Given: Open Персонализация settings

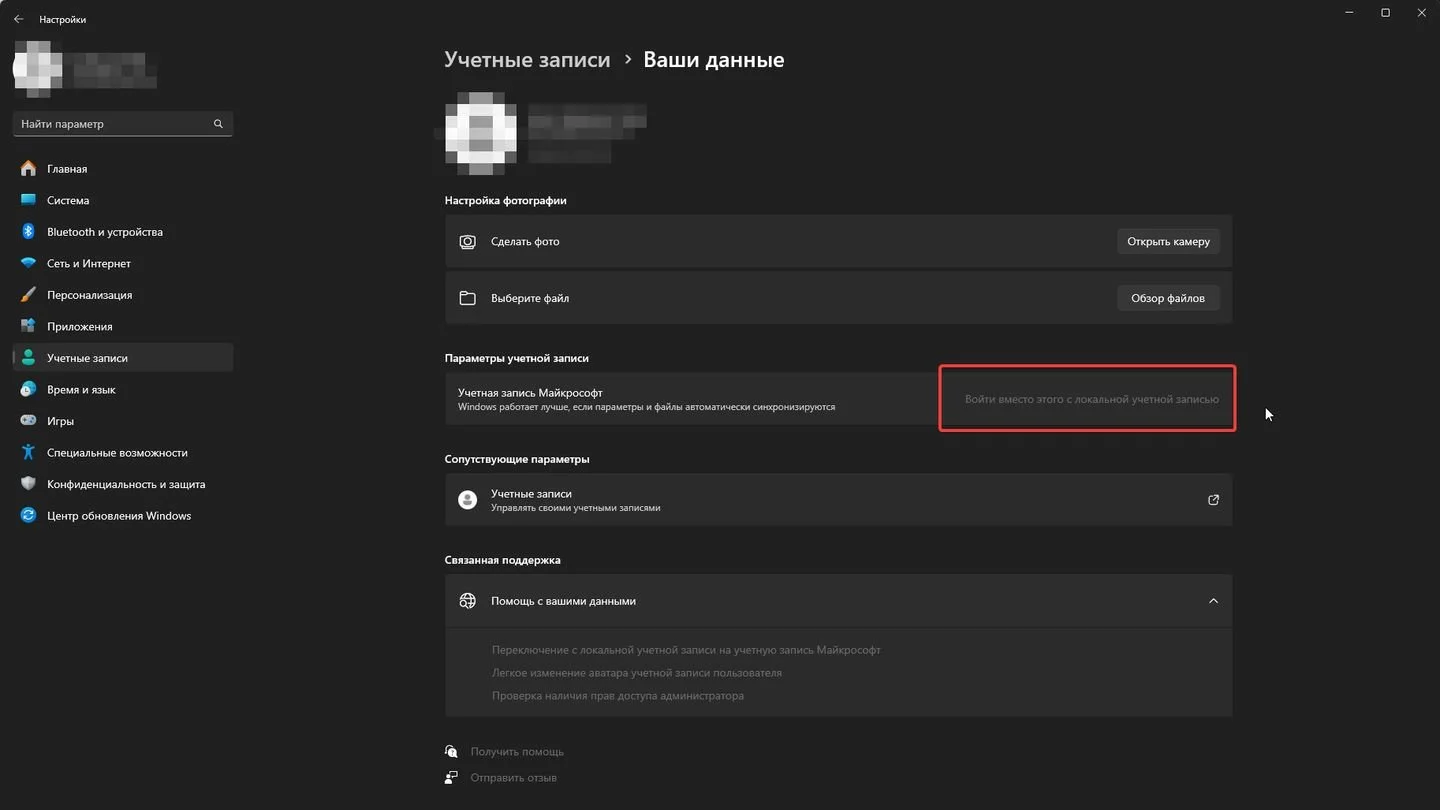Looking at the screenshot, I should point(122,295).
